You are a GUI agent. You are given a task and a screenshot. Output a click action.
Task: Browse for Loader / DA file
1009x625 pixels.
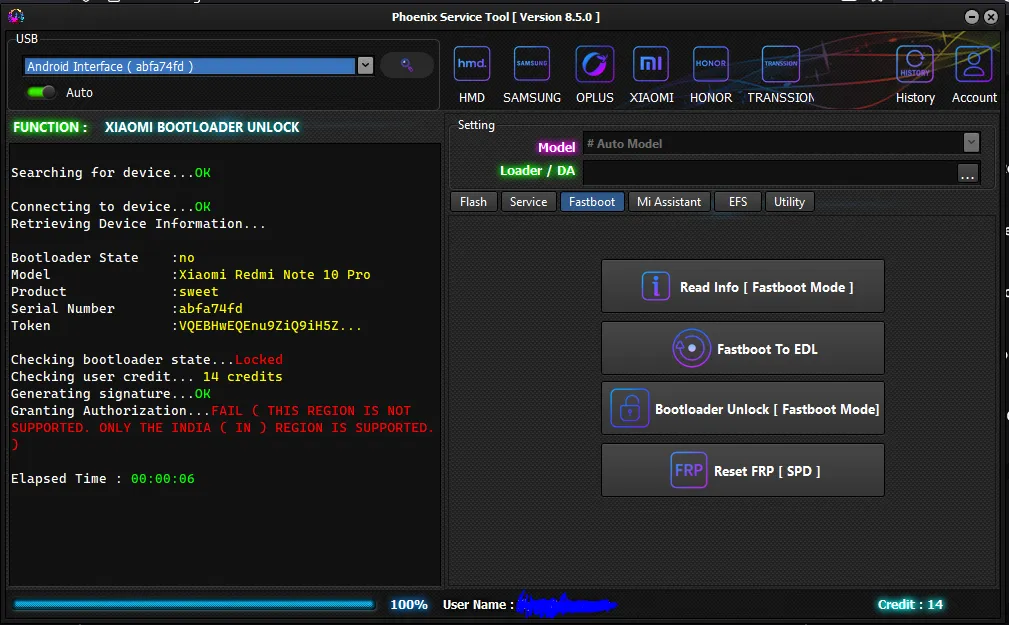tap(967, 173)
